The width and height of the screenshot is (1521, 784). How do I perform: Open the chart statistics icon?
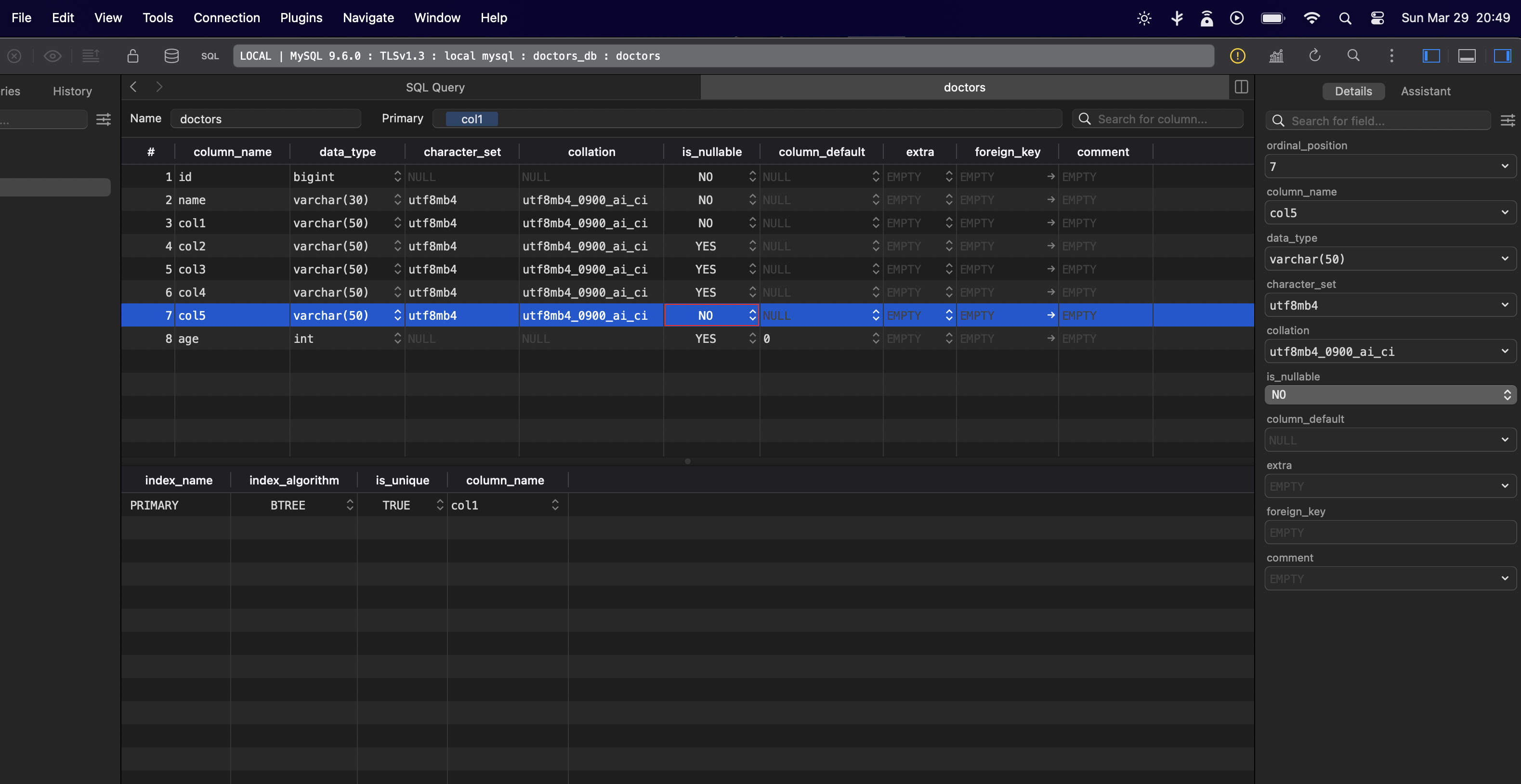pyautogui.click(x=1276, y=55)
